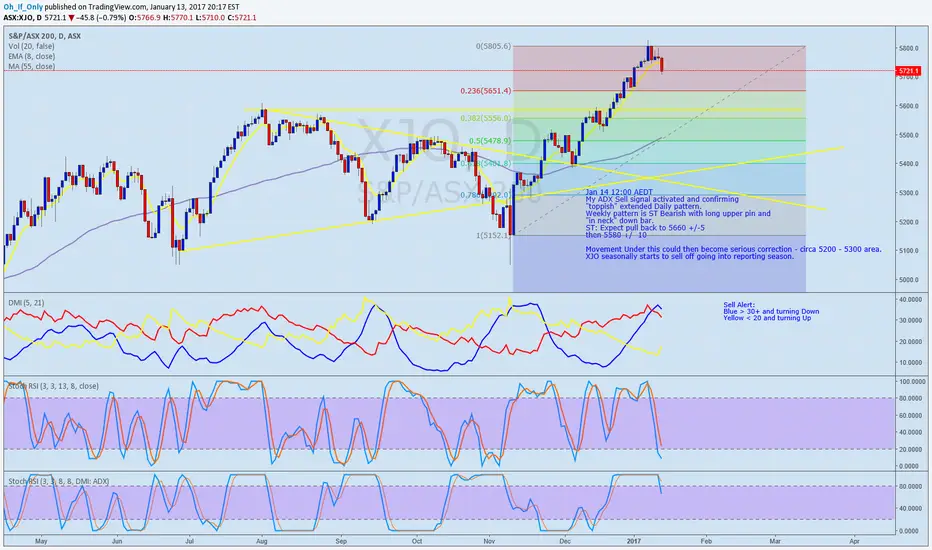
Task: Select the S&P/ASX 200, D, ASX chart title
Action: pyautogui.click(x=45, y=36)
